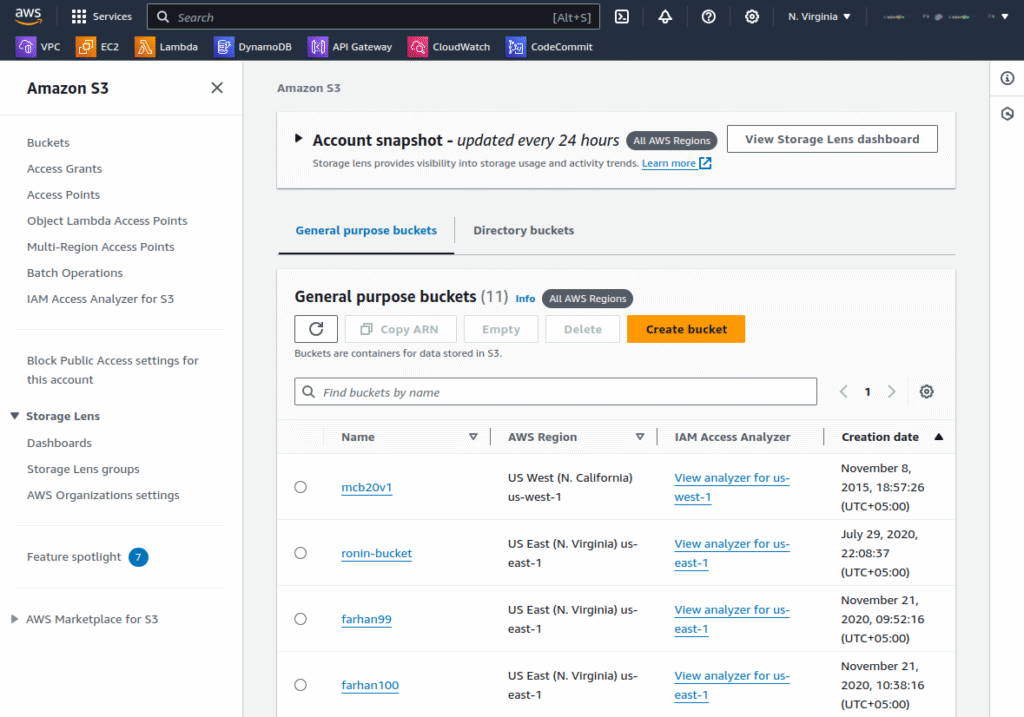The image size is (1024, 717).
Task: Click the Find buckets by name field
Action: [x=556, y=392]
